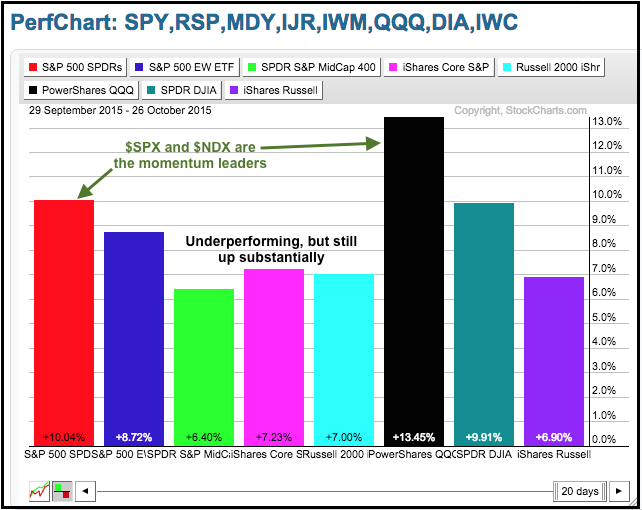Click the +6.40% value label
This screenshot has width=642, height=510.
pos(204,437)
